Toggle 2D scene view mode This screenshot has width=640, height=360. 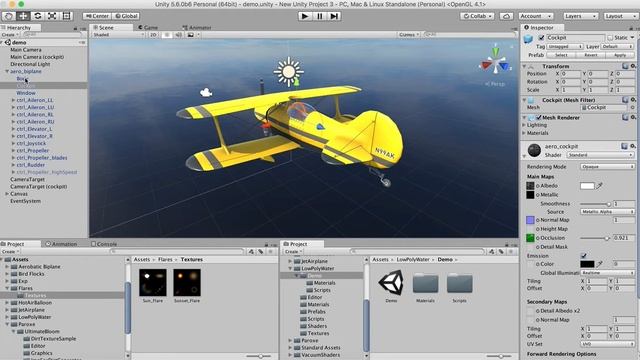(x=153, y=35)
